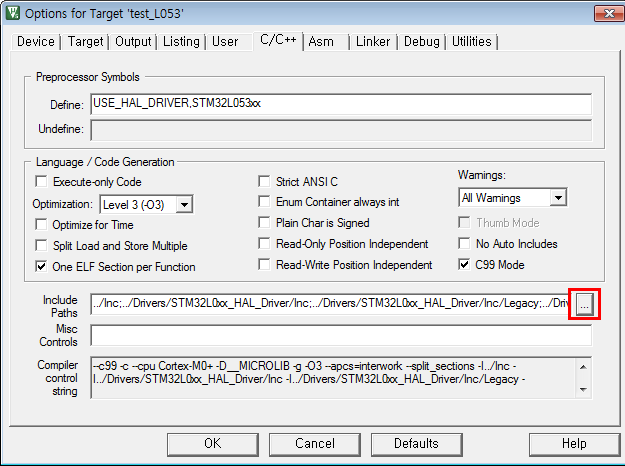Open the Linker tab

373,41
